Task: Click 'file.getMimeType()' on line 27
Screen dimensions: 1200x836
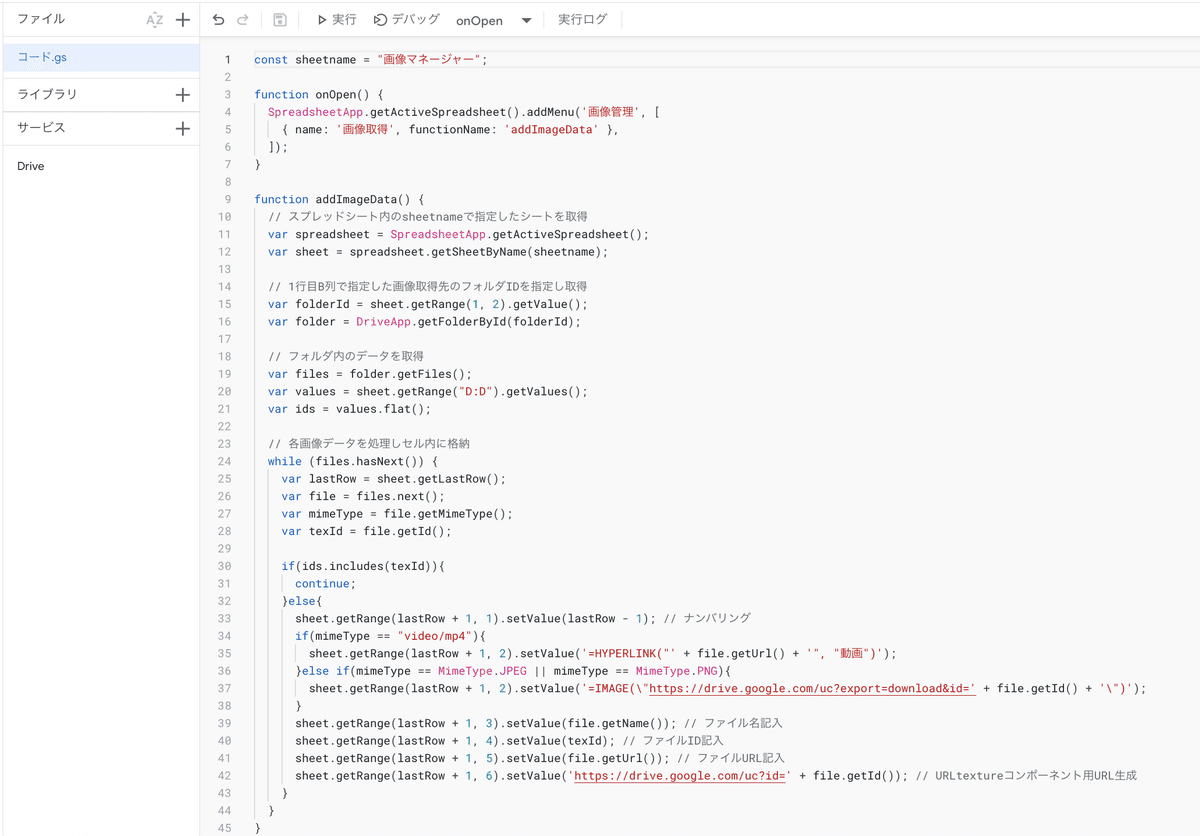Action: click(445, 514)
